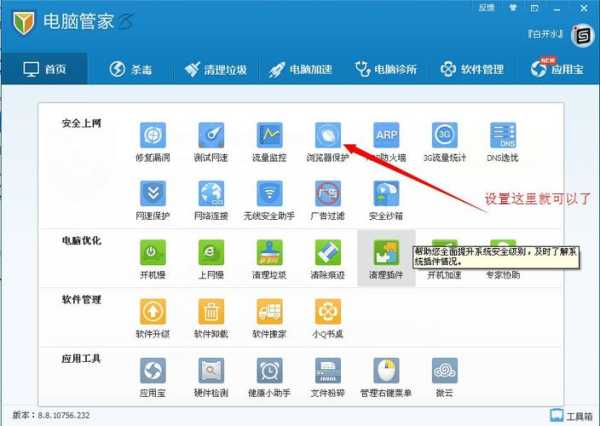This screenshot has width=600, height=426.
Task: Open 文件粉碎 file shredder
Action: (327, 371)
